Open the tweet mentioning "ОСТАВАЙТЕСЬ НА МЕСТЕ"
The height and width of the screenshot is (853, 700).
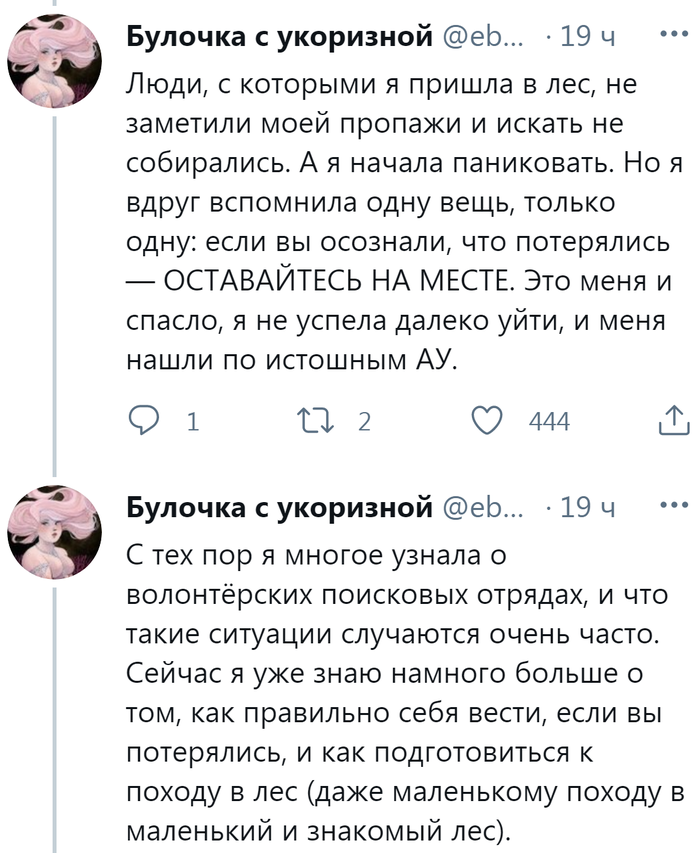point(400,220)
